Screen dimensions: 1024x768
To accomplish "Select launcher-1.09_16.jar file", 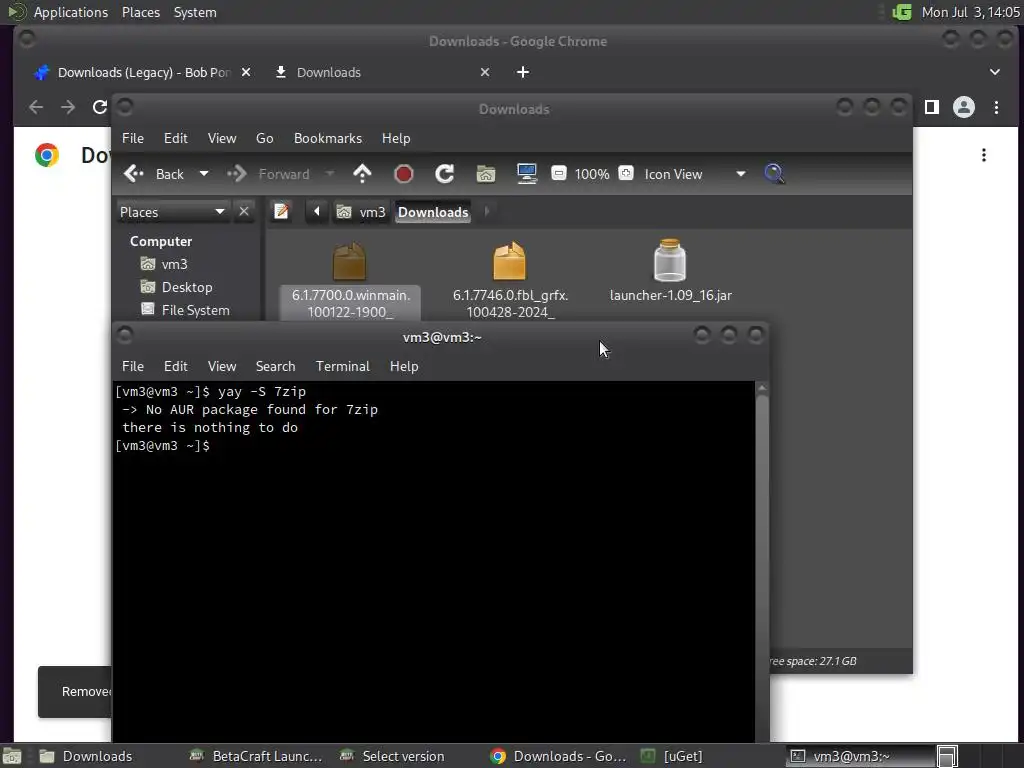I will pos(670,271).
